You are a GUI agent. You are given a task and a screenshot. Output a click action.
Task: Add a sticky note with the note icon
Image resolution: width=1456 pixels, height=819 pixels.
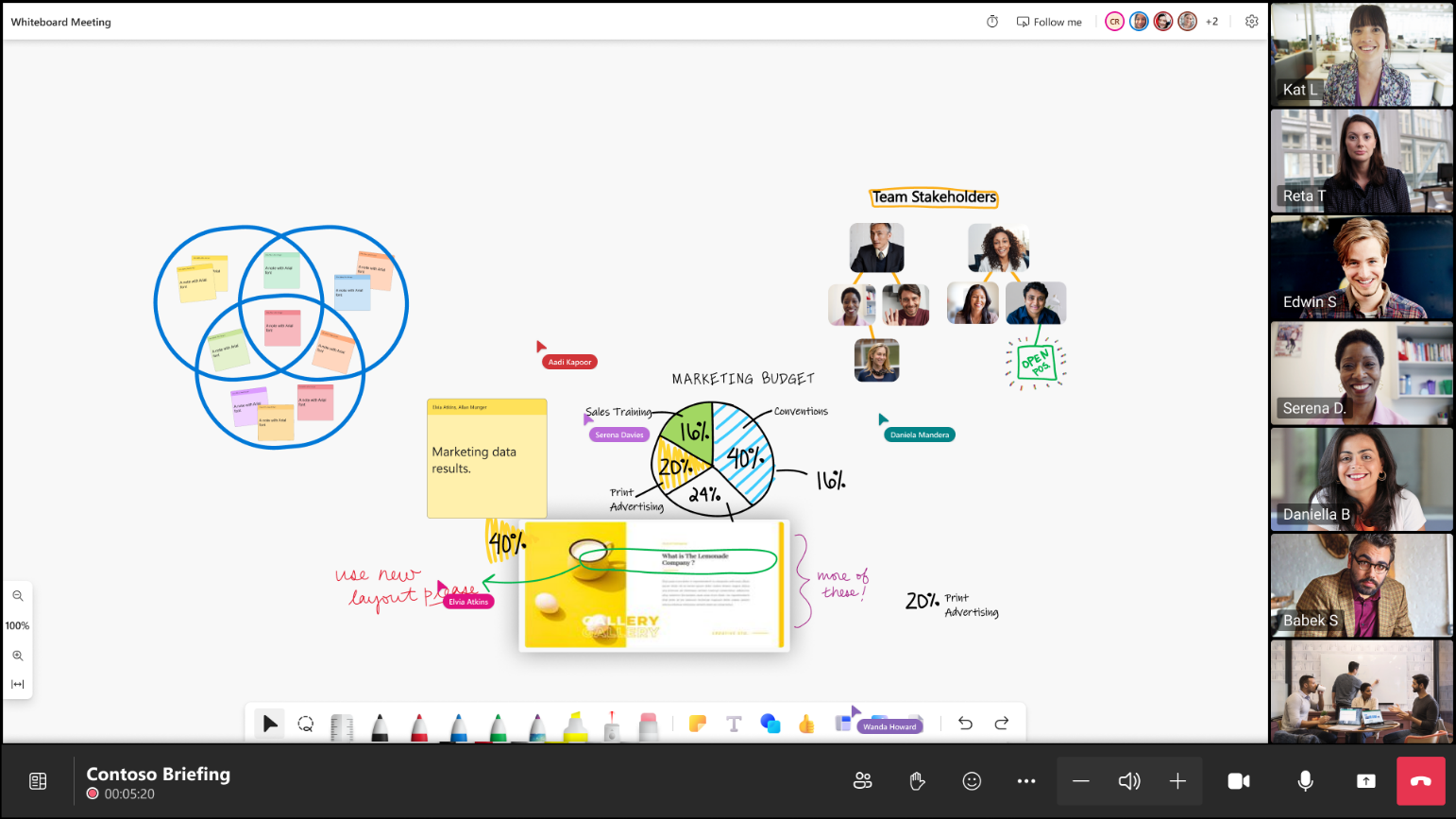point(699,723)
